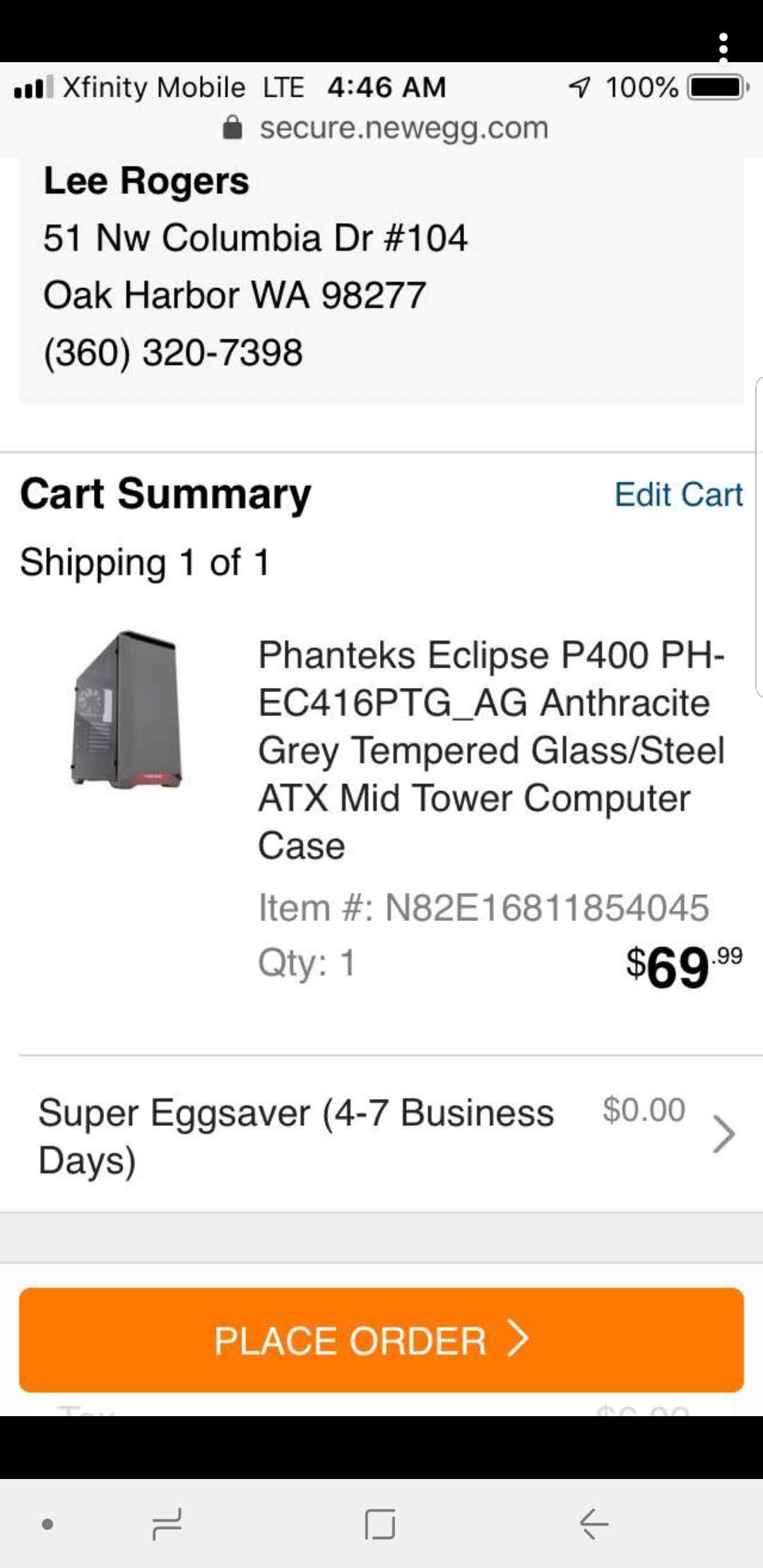Viewport: 763px width, 1568px height.
Task: Click the Edit Cart link
Action: 678,494
